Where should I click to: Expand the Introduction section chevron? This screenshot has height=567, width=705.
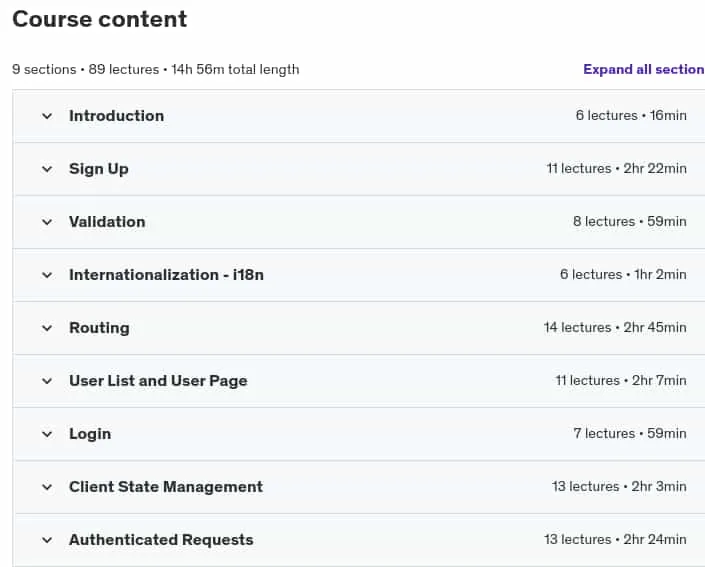tap(47, 116)
